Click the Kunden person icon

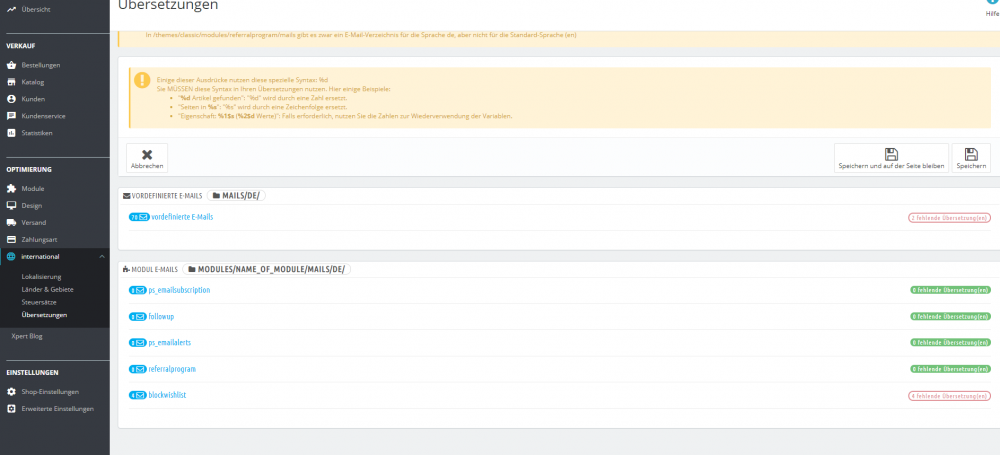click(x=11, y=99)
